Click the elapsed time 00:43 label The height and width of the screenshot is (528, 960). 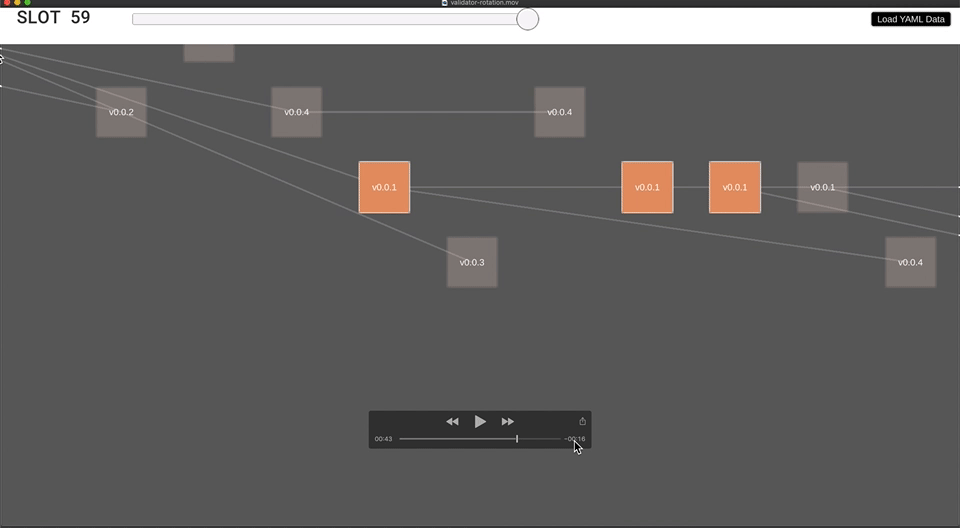383,439
